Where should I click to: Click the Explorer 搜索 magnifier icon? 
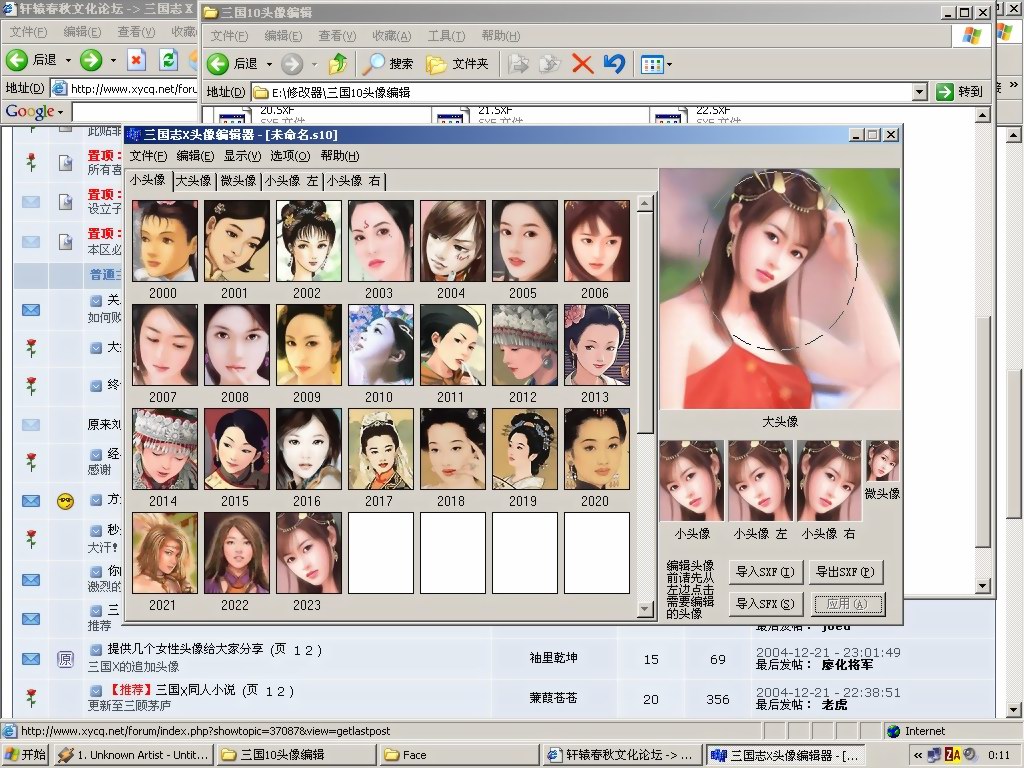point(373,64)
